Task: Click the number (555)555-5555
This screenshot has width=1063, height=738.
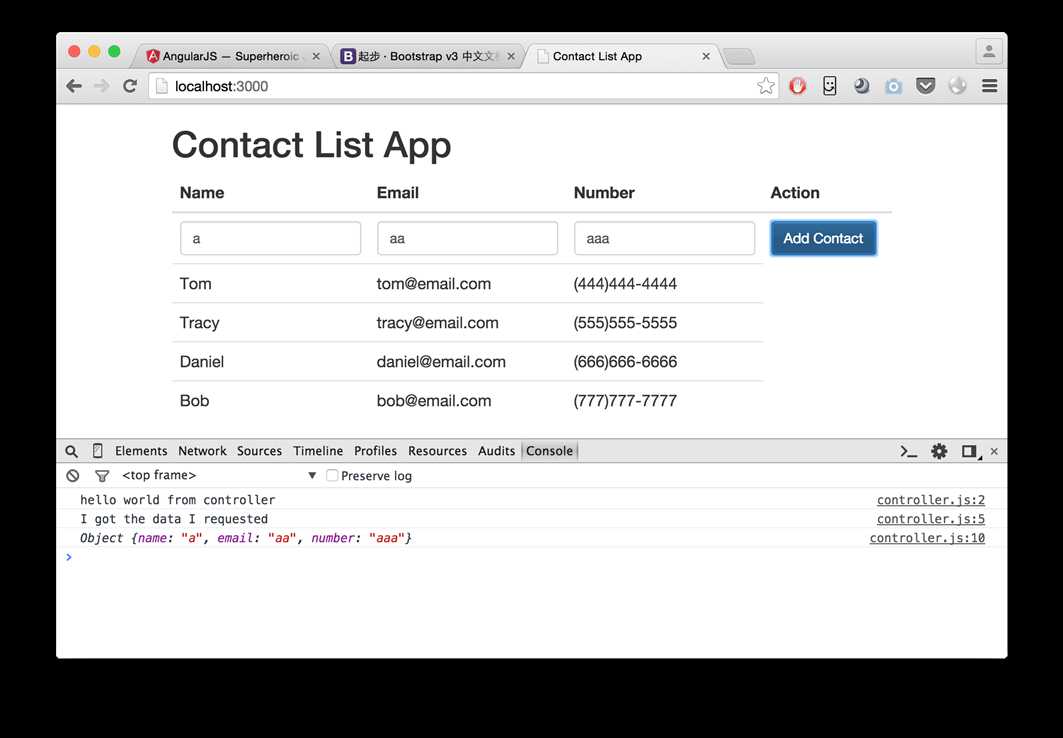Action: click(x=625, y=323)
